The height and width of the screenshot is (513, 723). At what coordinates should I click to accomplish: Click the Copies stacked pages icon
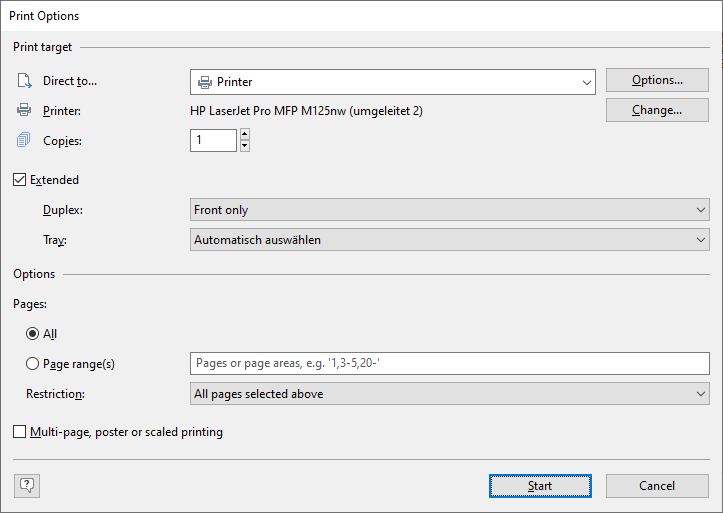(24, 140)
